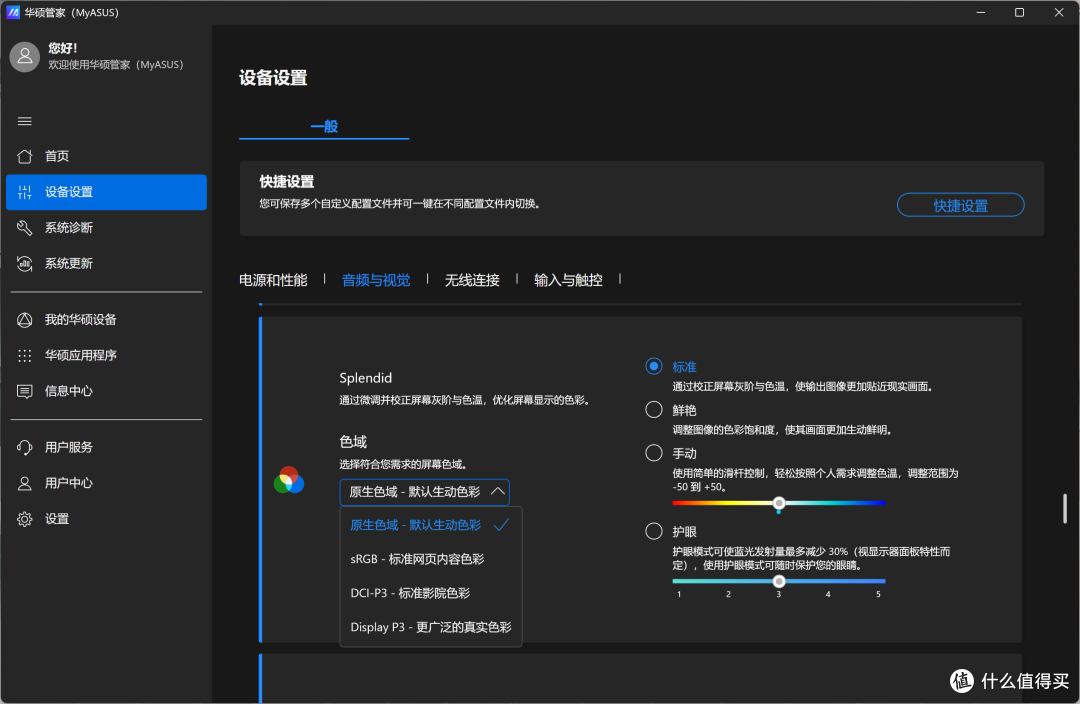Click level 1 on eye care slider
The image size is (1080, 704).
679,594
